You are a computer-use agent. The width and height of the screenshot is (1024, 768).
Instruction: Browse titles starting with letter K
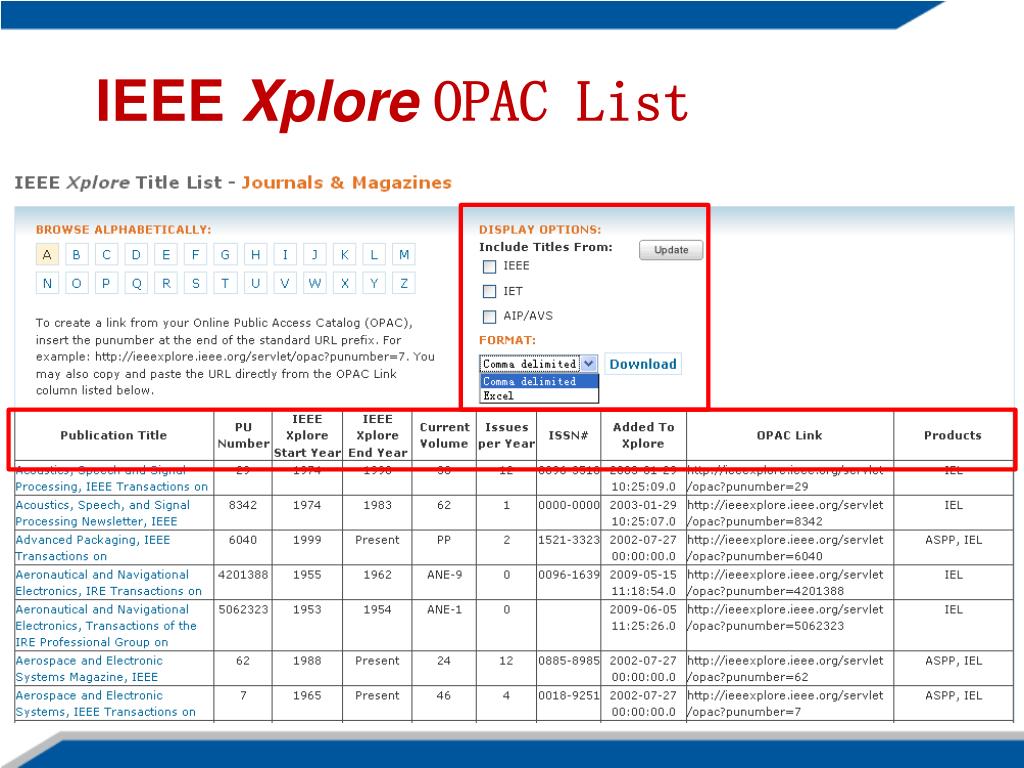[x=344, y=255]
